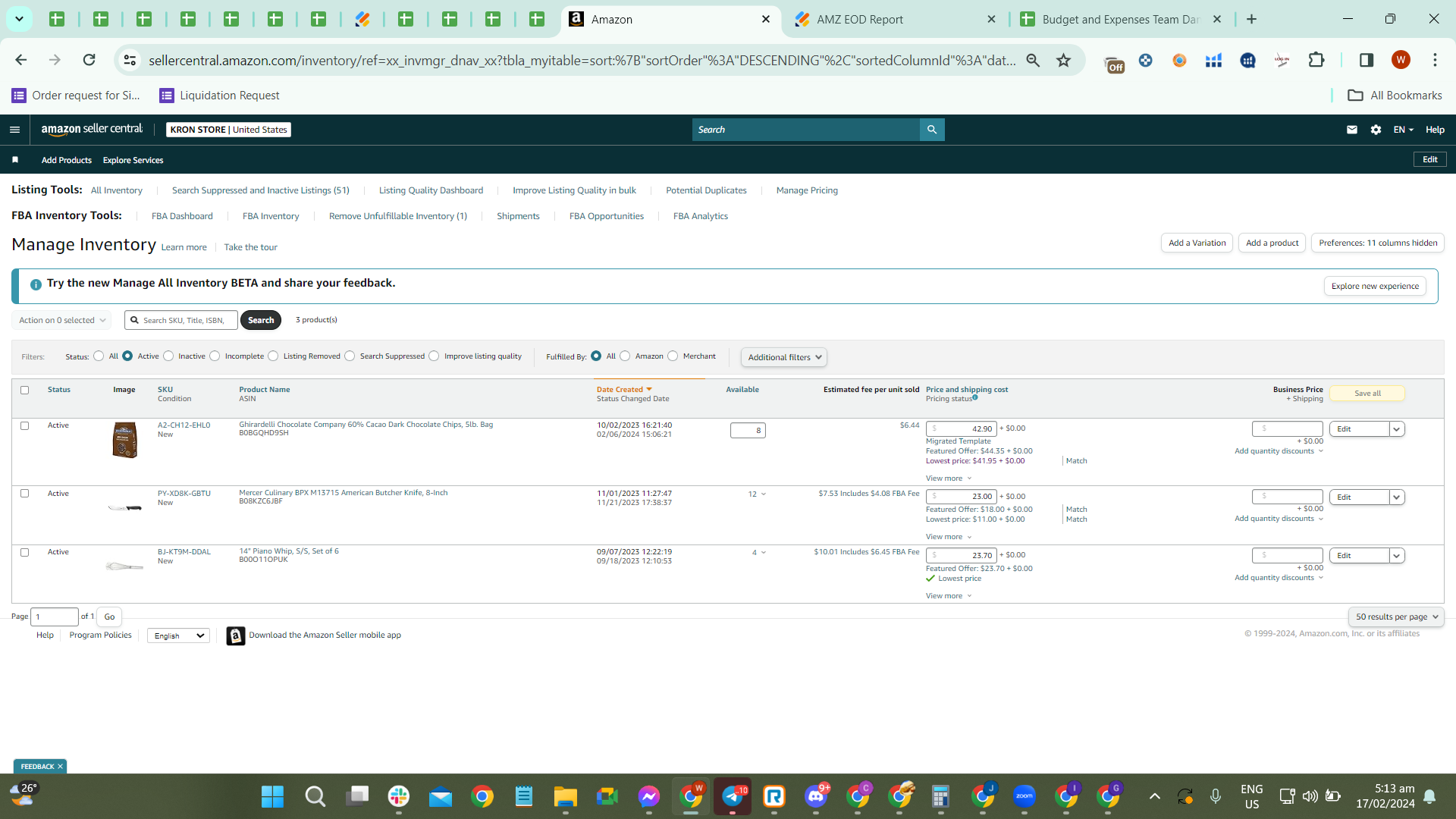
Task: Open the 50 results per page dropdown
Action: [1395, 617]
